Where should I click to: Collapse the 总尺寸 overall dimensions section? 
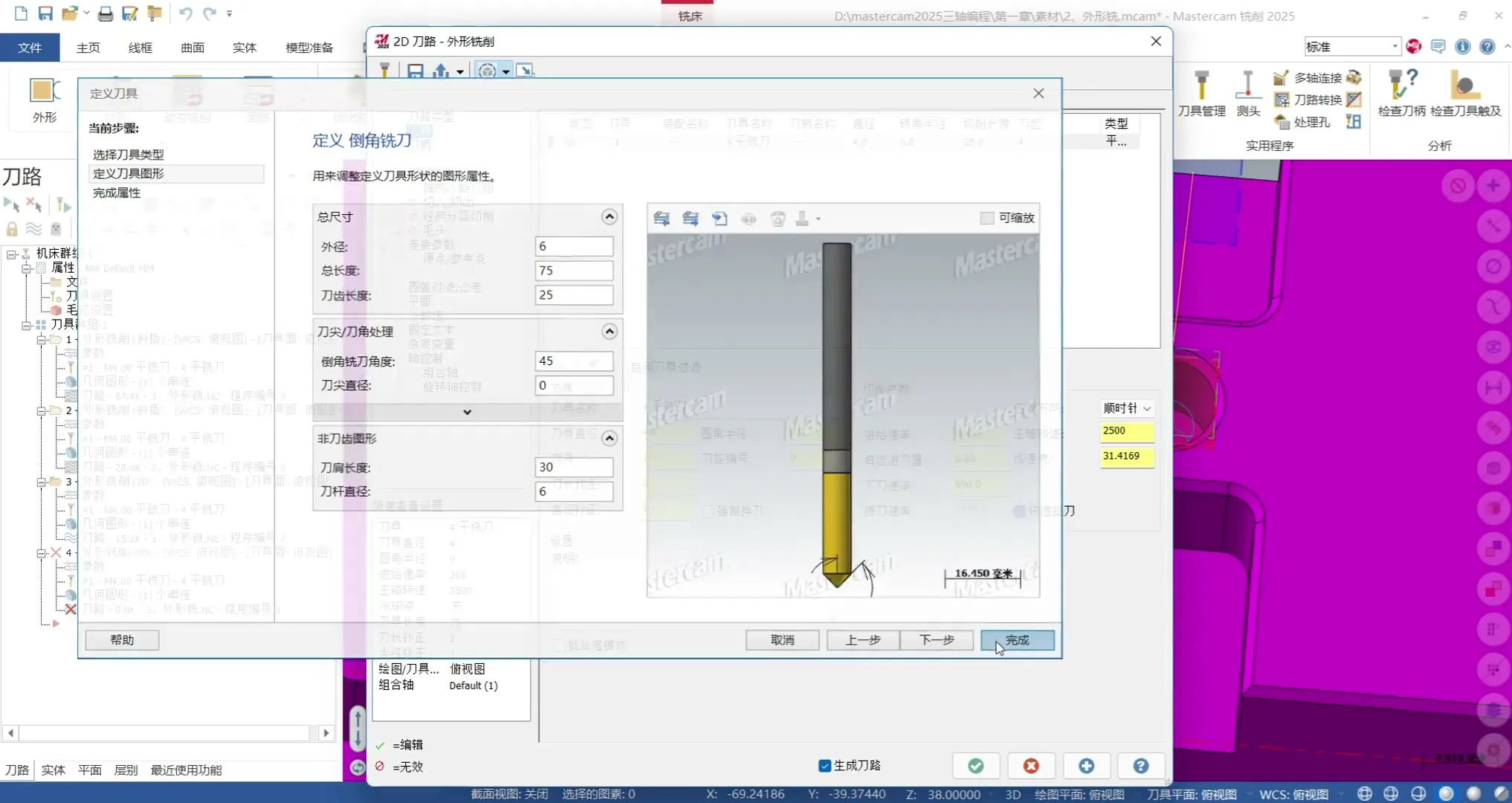tap(609, 216)
